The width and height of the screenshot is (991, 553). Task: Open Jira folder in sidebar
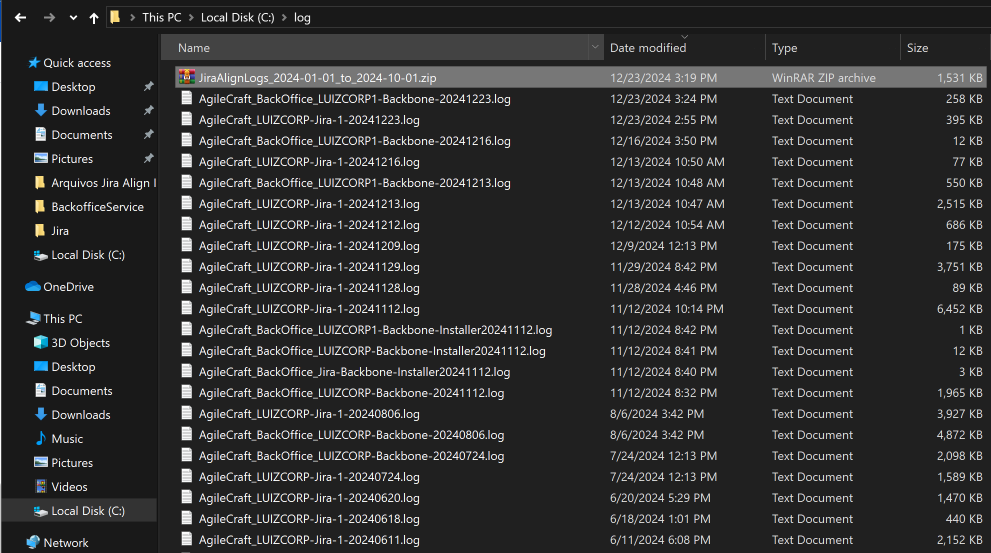[x=60, y=231]
